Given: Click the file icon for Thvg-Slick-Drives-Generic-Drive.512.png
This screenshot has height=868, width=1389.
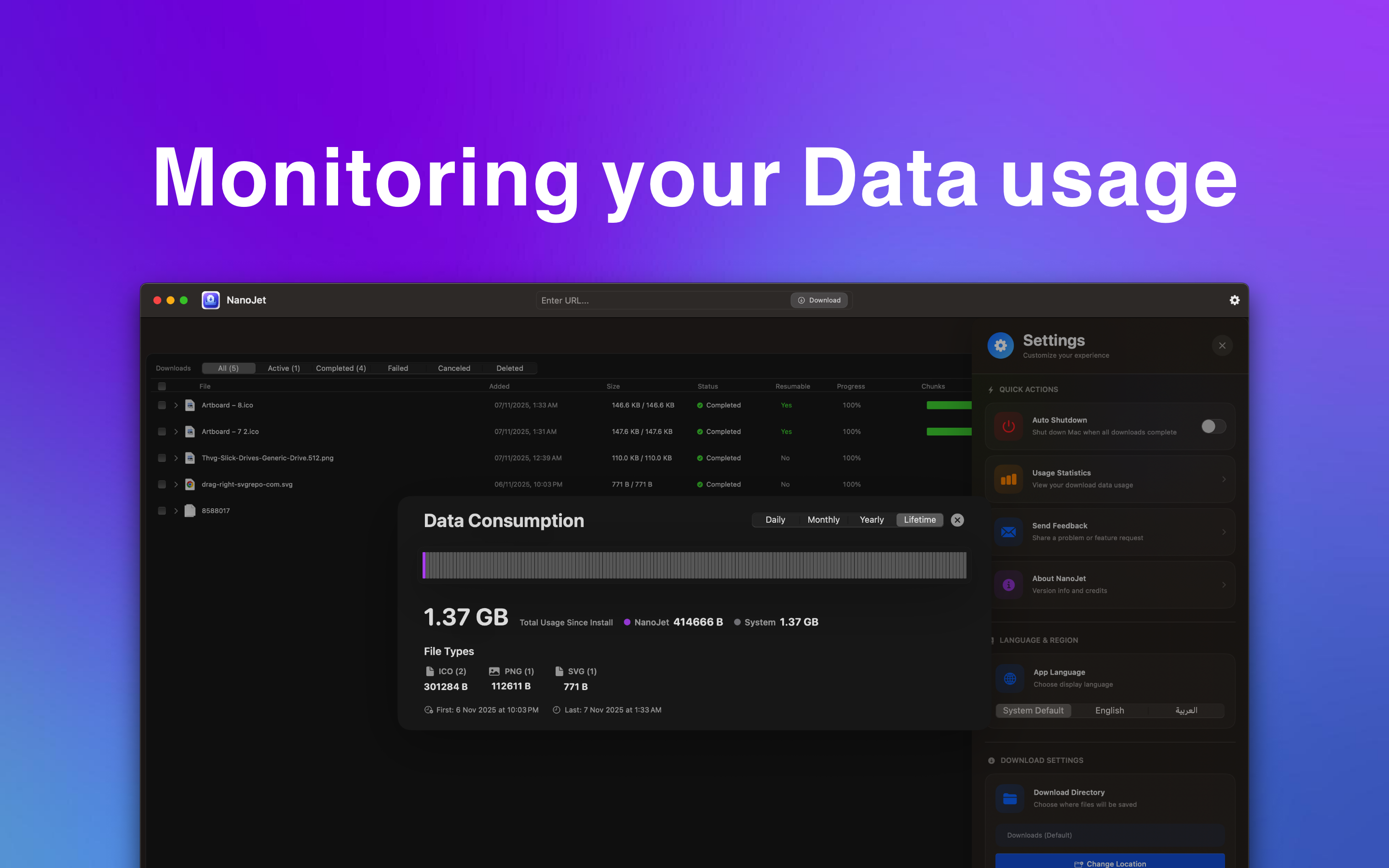Looking at the screenshot, I should coord(190,458).
